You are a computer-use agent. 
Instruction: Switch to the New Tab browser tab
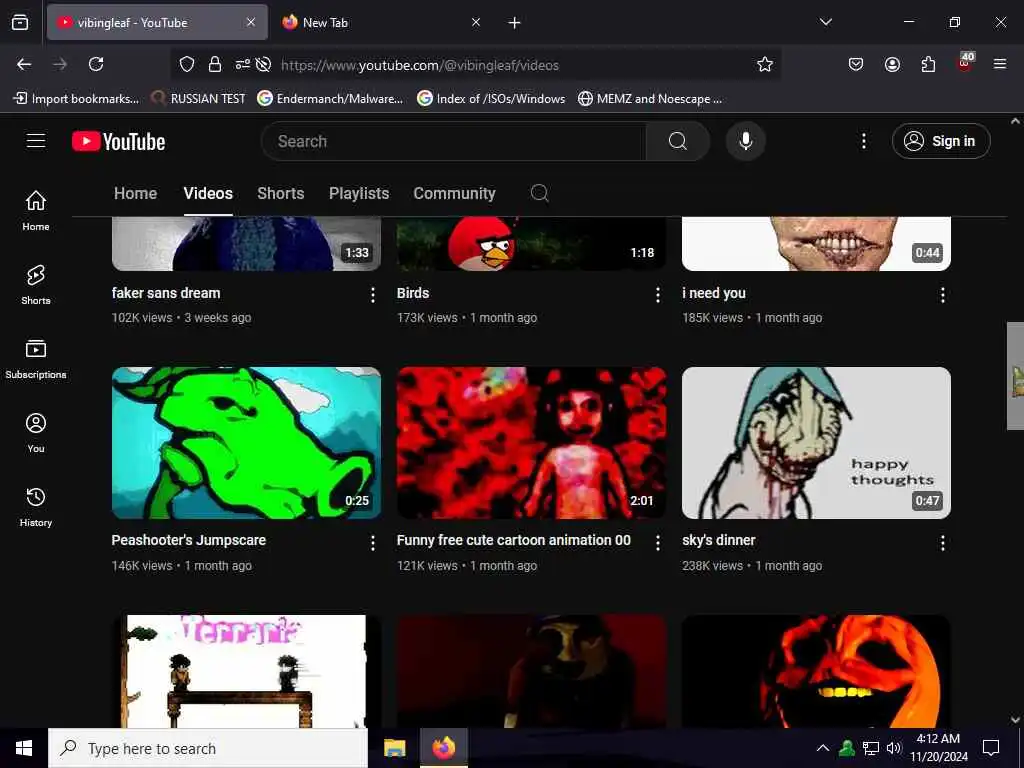click(382, 22)
